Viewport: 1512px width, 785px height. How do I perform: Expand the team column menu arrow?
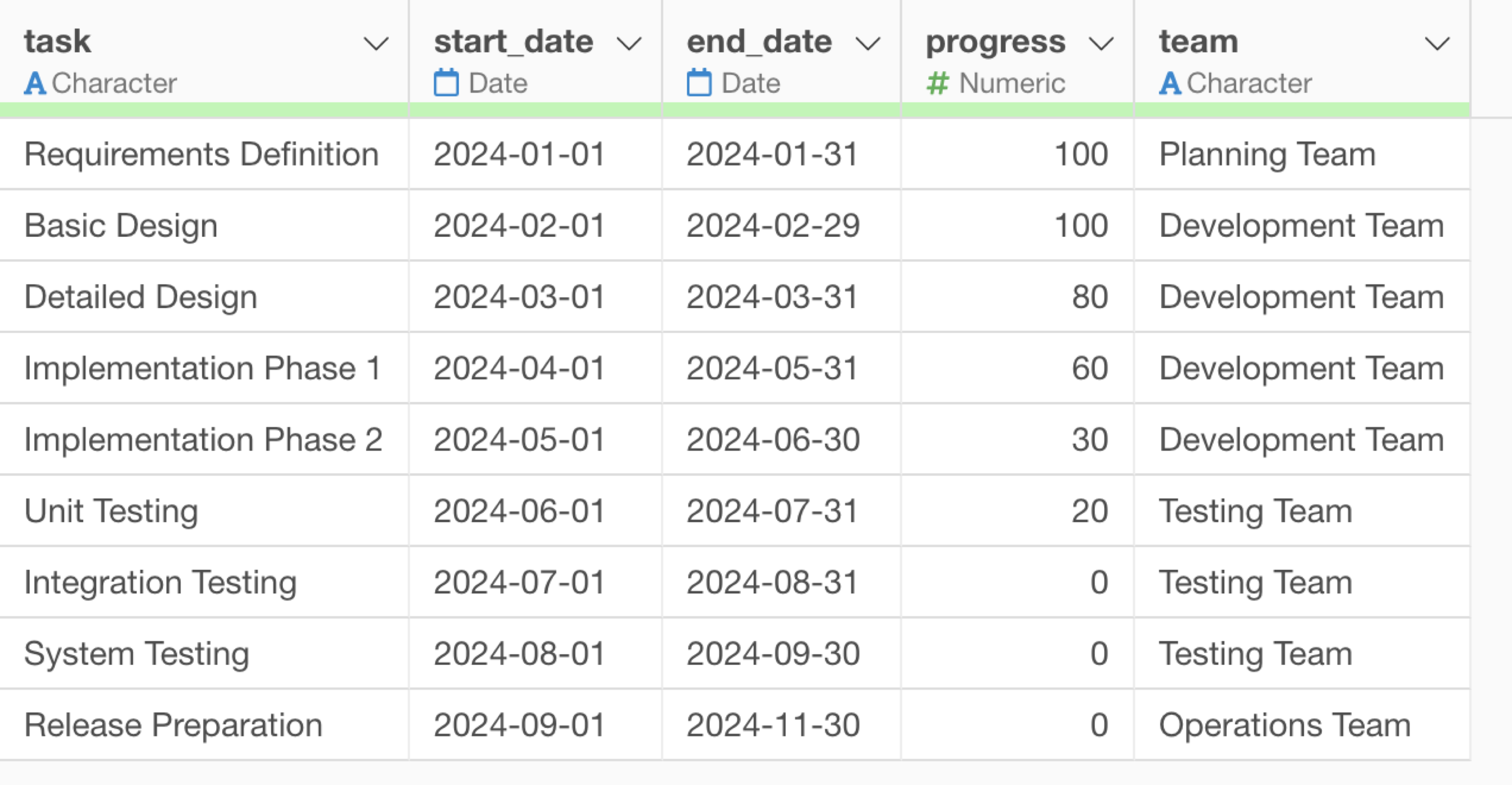[x=1438, y=43]
